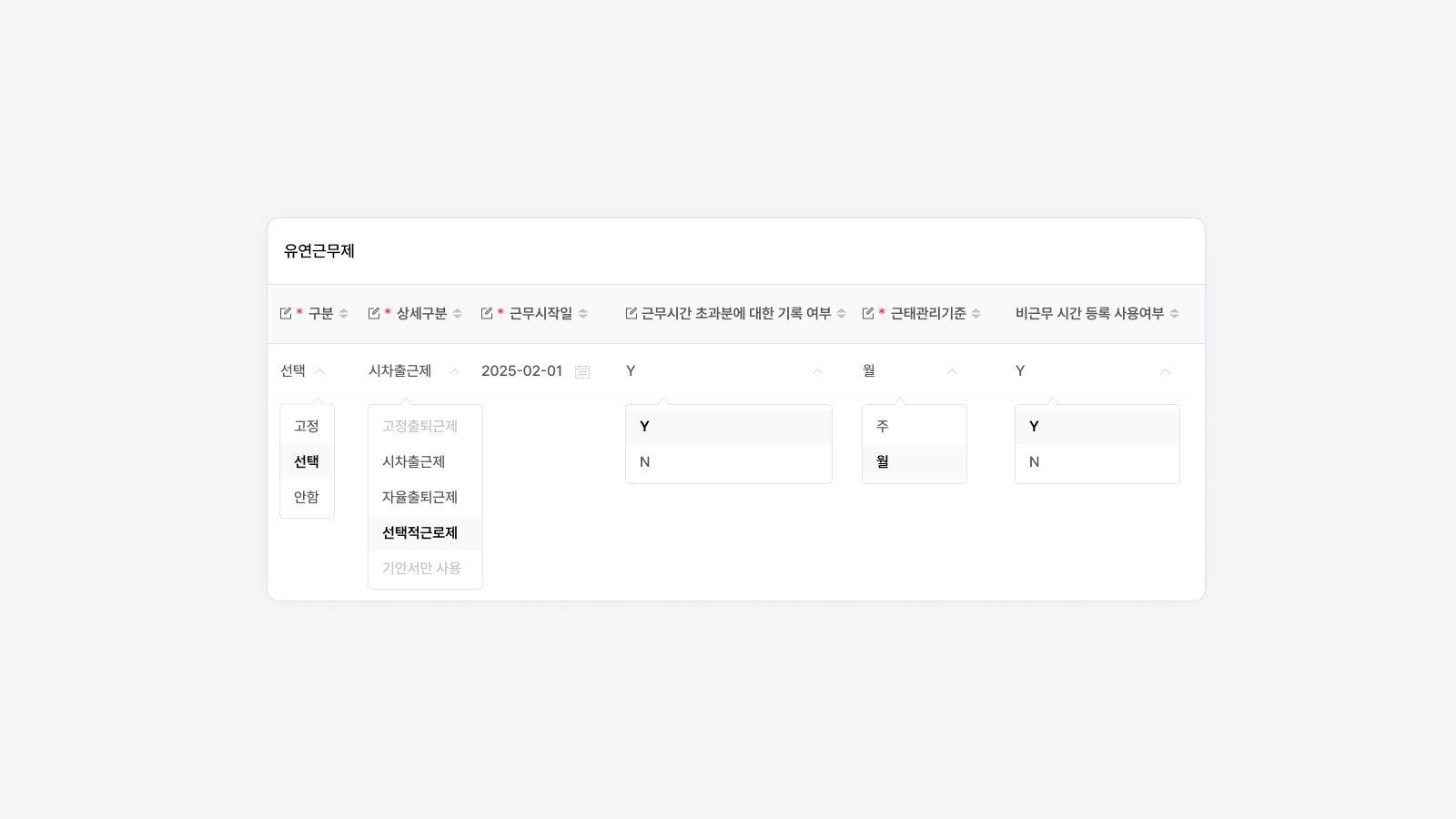Choose 월 in 근태관리기준 list
This screenshot has height=819, width=1456.
click(915, 461)
